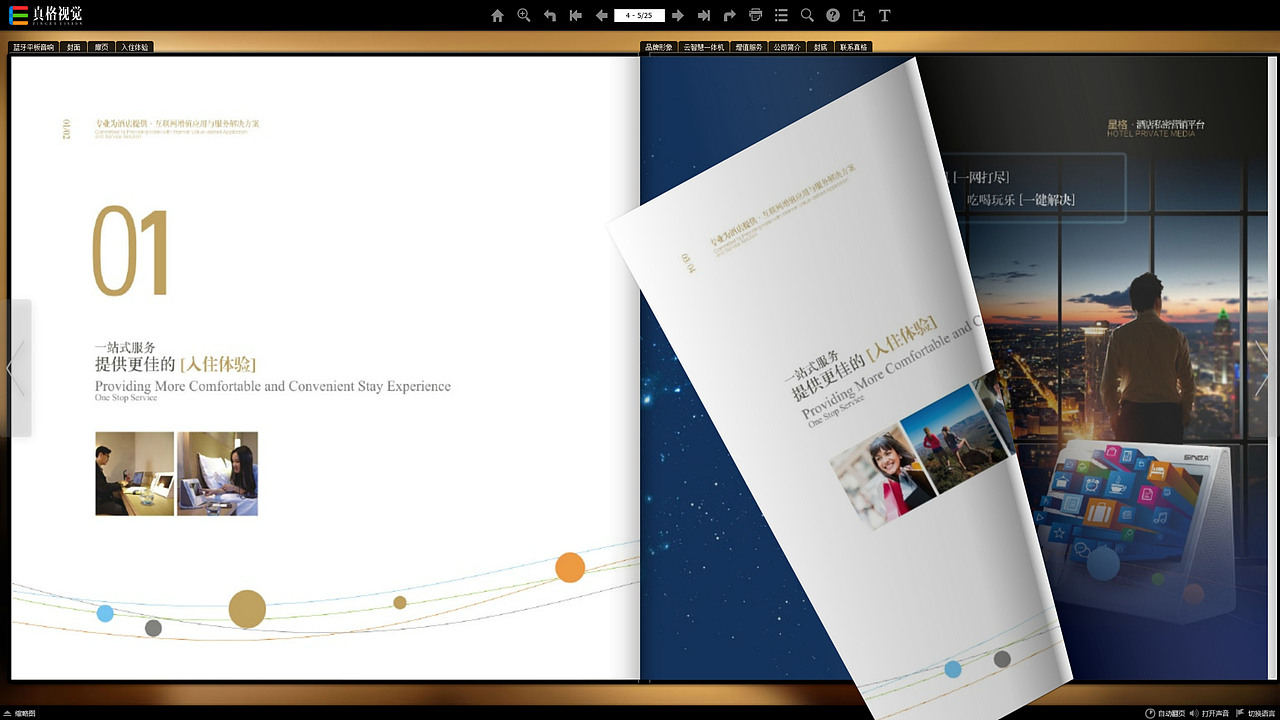Flip forward with the right edge arrow
Screen dimensions: 1280x720
[1263, 368]
